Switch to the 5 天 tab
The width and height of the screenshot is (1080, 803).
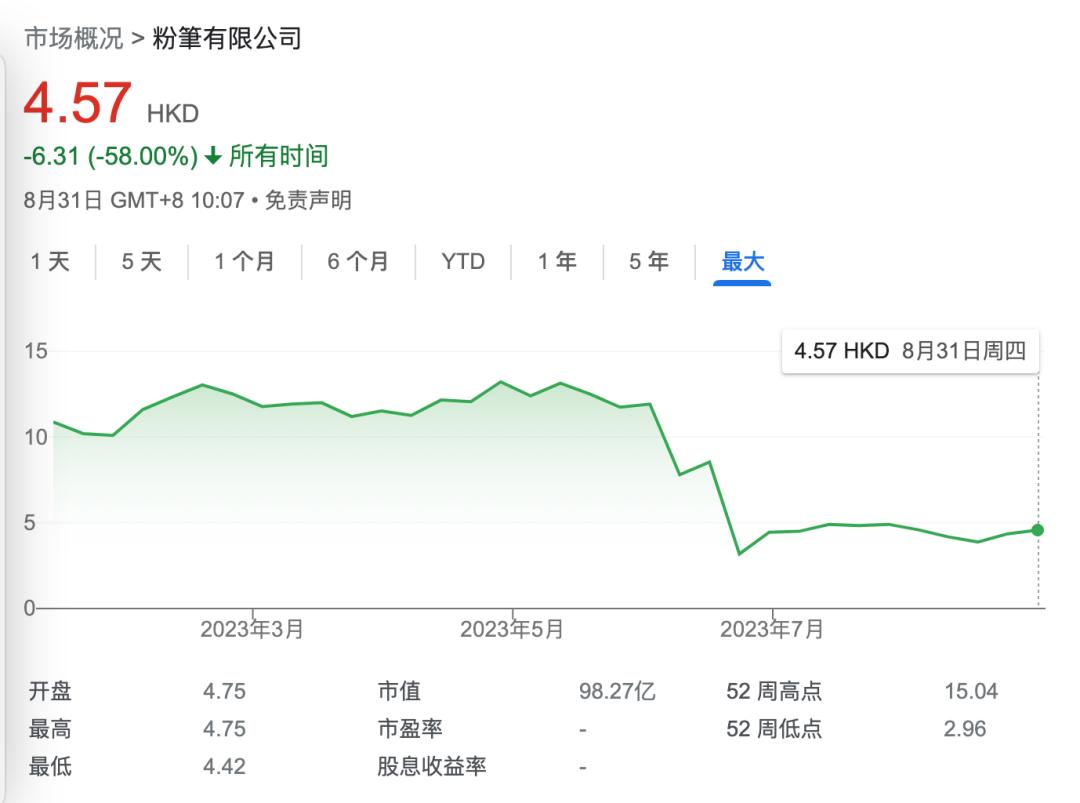coord(141,262)
